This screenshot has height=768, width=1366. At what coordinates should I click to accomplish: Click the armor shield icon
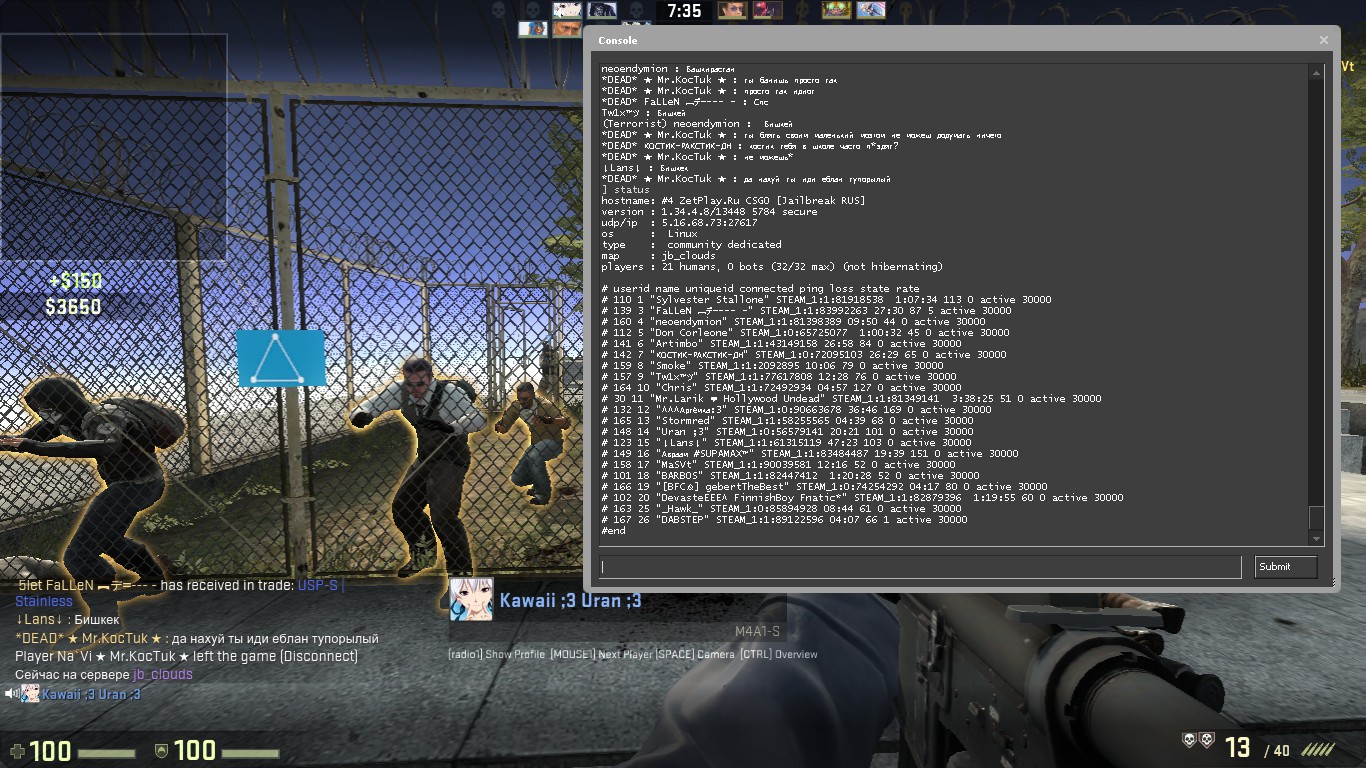(x=161, y=750)
